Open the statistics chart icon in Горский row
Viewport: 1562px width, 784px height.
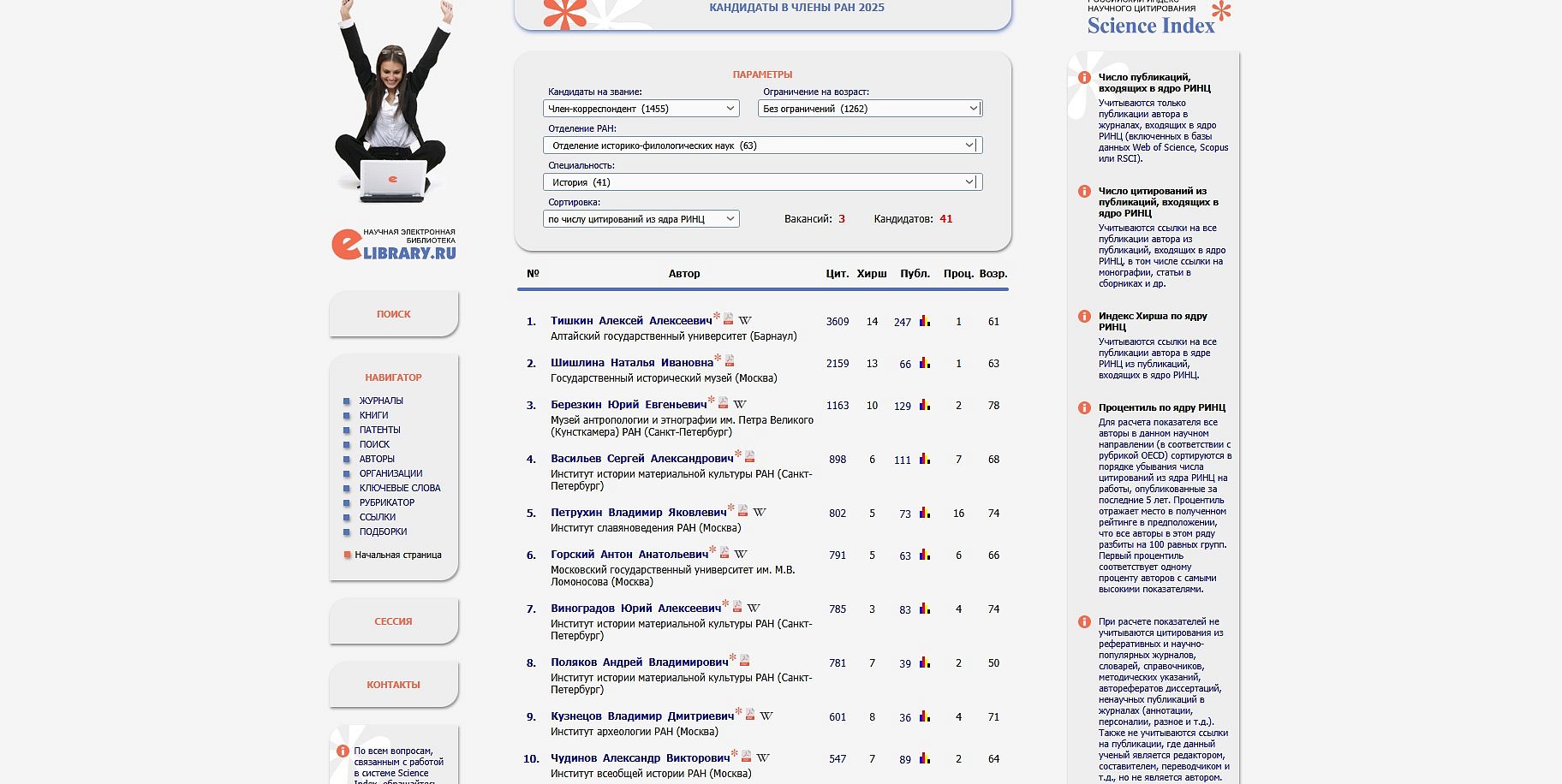[925, 555]
